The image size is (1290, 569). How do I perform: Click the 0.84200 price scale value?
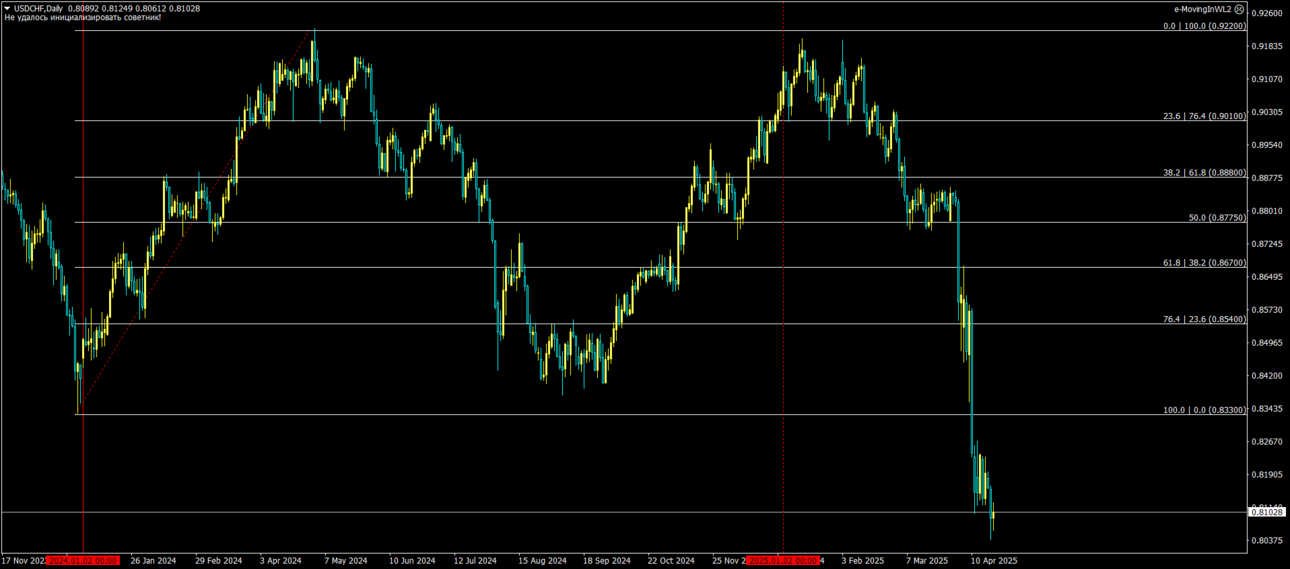point(1268,376)
